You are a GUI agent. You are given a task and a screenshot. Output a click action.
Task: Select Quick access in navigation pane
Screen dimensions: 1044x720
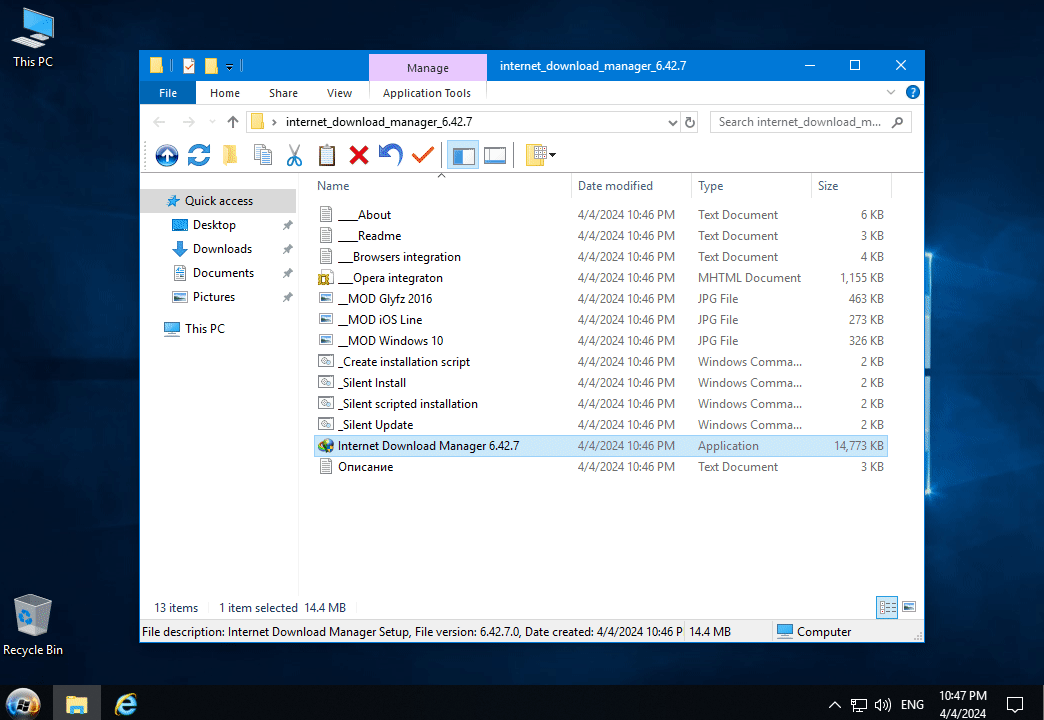pos(218,200)
